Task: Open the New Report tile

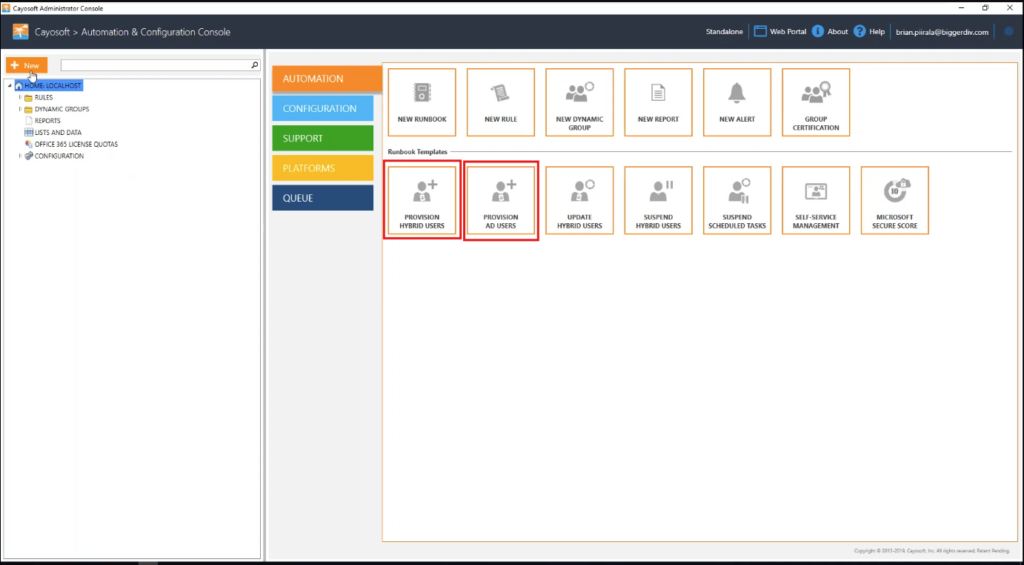Action: 658,103
